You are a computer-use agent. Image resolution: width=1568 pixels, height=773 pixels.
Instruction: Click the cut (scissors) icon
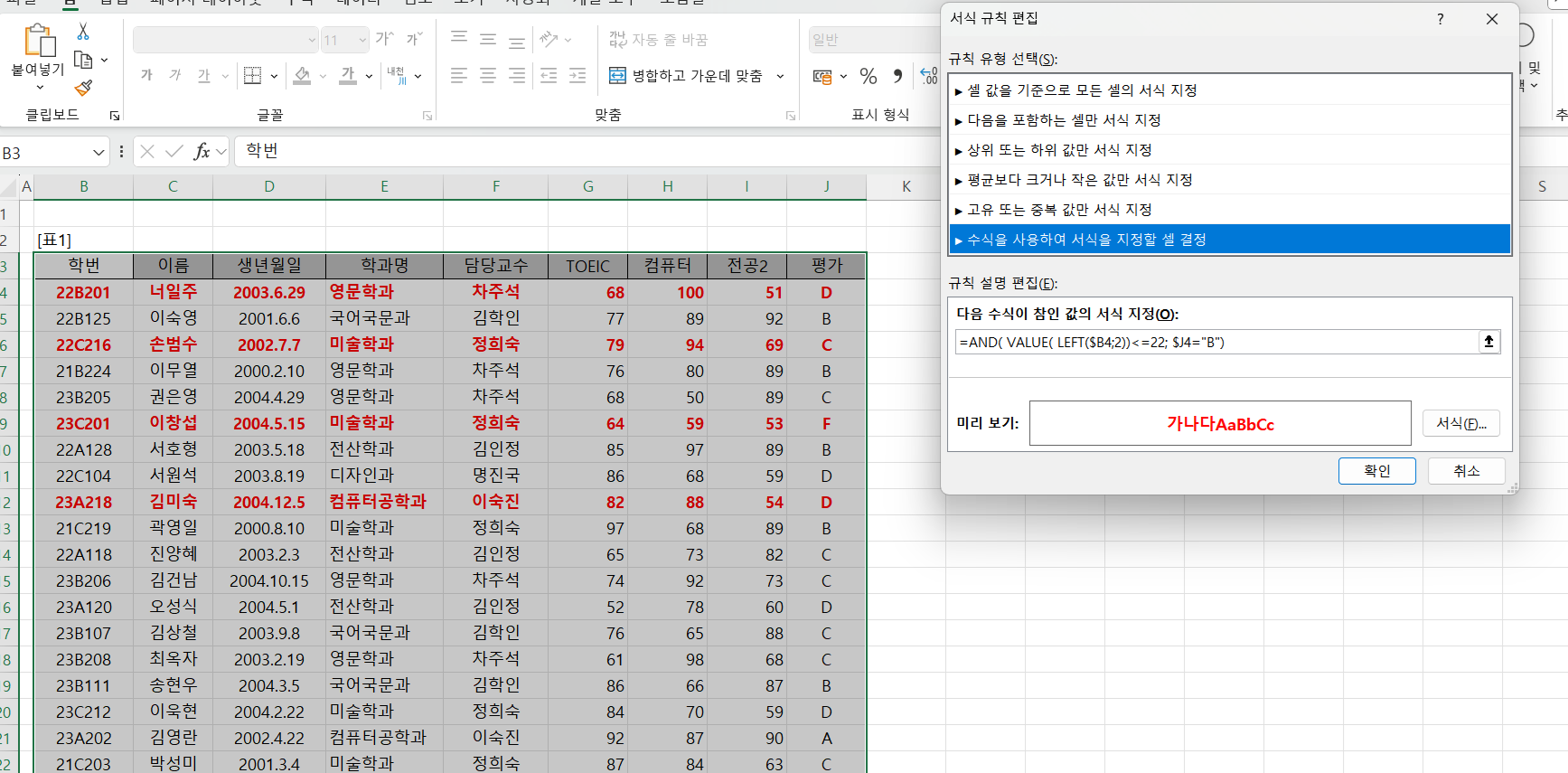click(83, 32)
